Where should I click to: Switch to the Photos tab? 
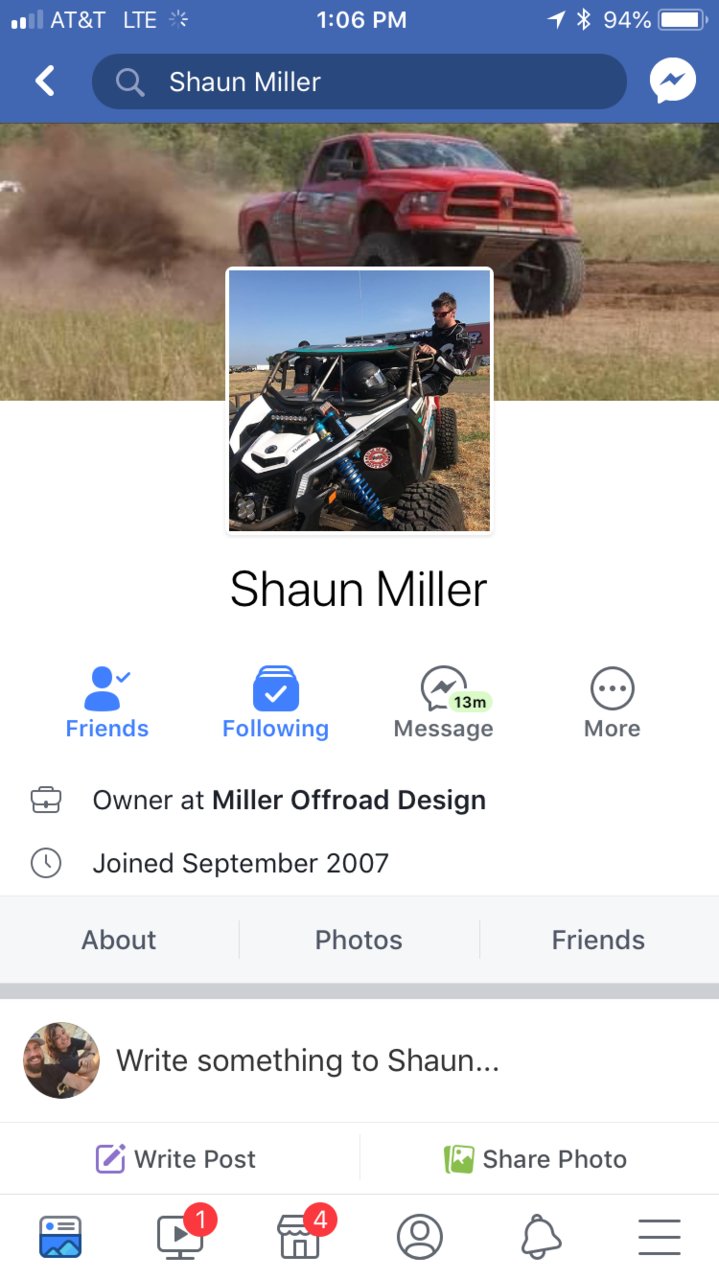click(x=359, y=940)
